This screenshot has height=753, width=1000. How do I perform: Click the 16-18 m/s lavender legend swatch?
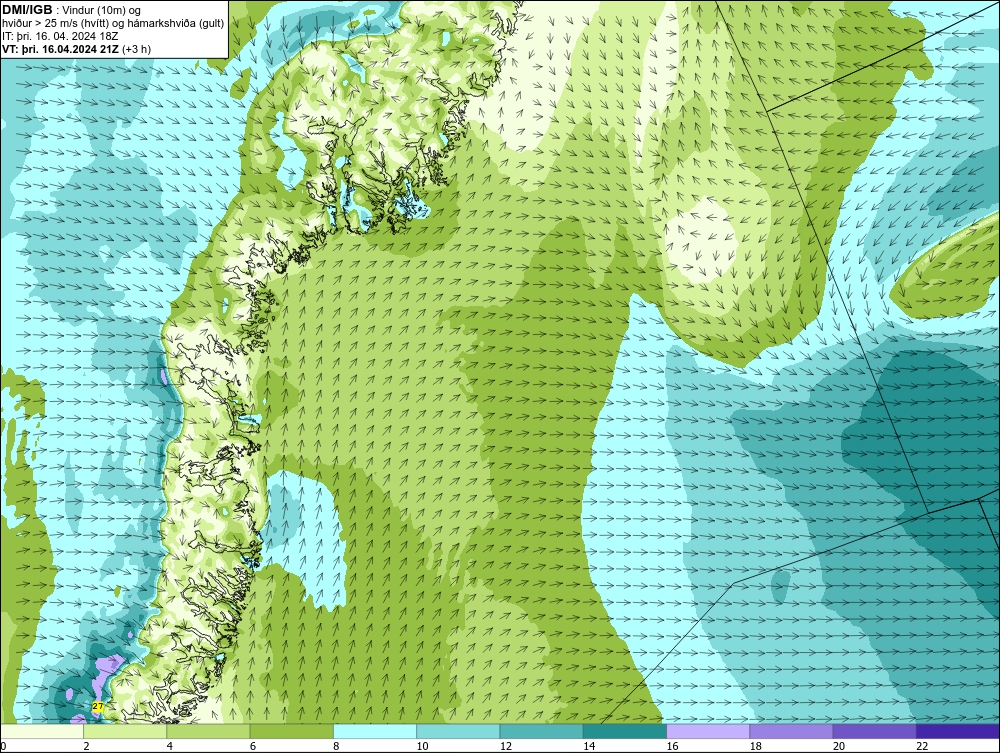coord(708,731)
